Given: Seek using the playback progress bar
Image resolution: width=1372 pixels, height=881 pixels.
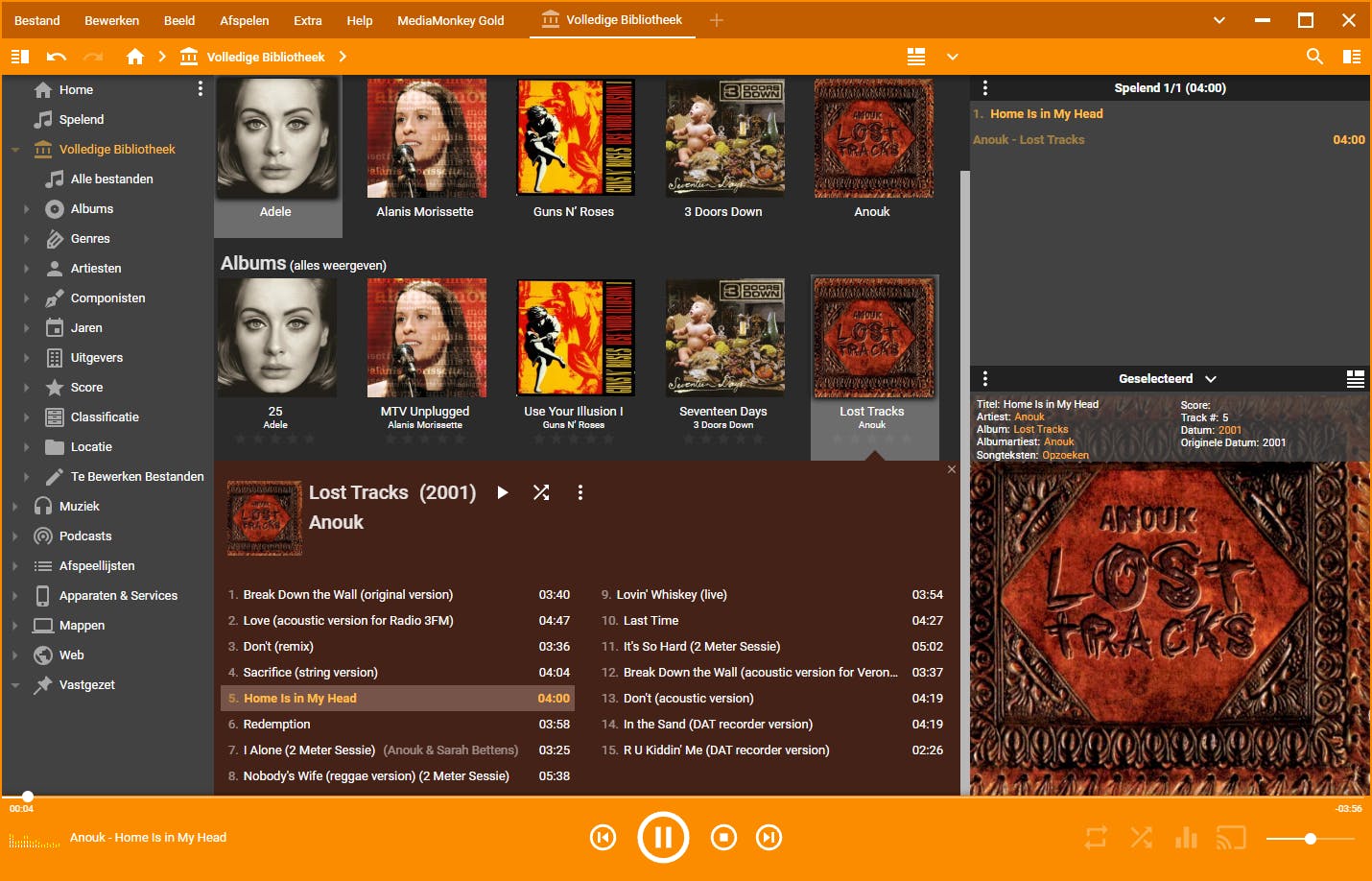Looking at the screenshot, I should coord(686,797).
